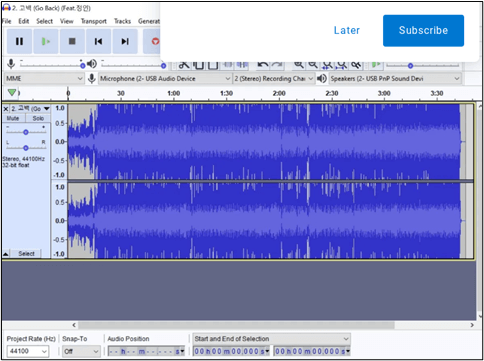Viewport: 484px width, 361px height.
Task: Open the Tracks menu
Action: [122, 21]
